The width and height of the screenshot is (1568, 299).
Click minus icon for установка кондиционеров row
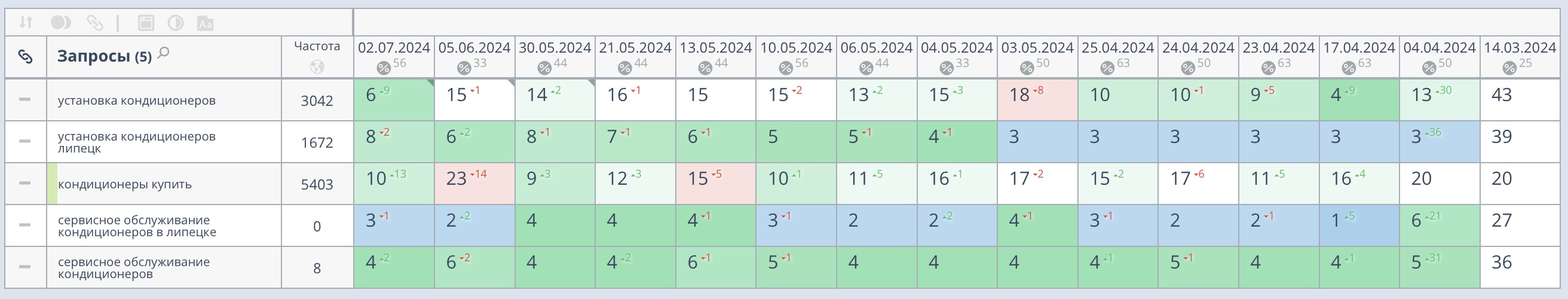[x=25, y=99]
